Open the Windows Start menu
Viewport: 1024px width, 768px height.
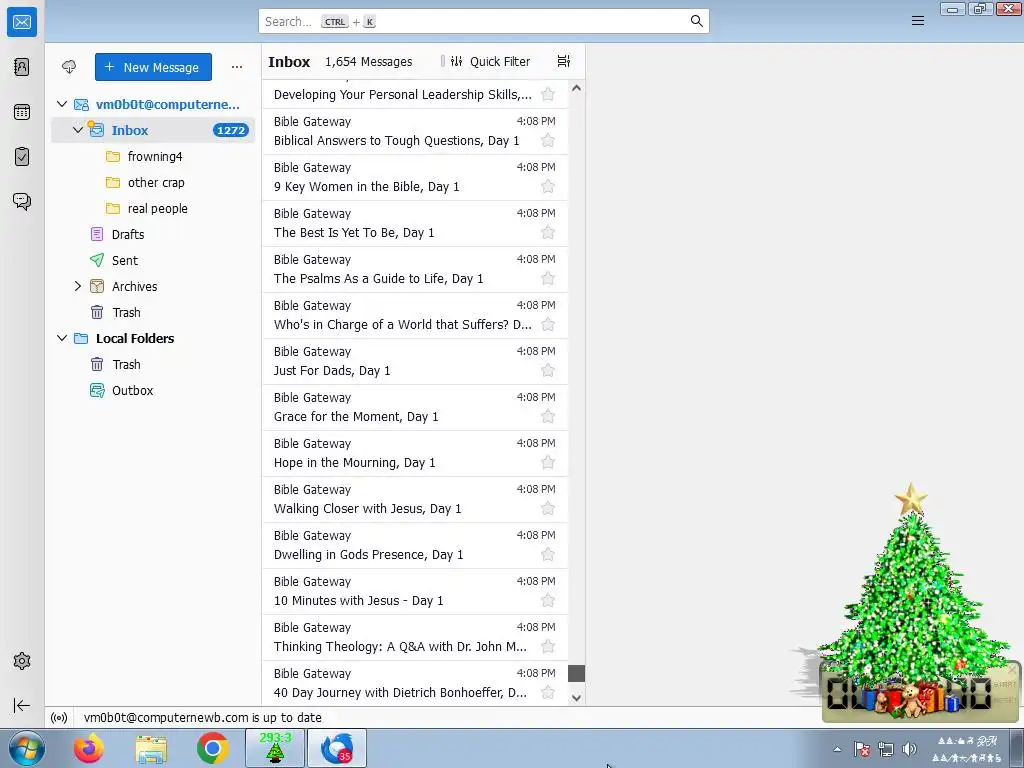coord(26,748)
